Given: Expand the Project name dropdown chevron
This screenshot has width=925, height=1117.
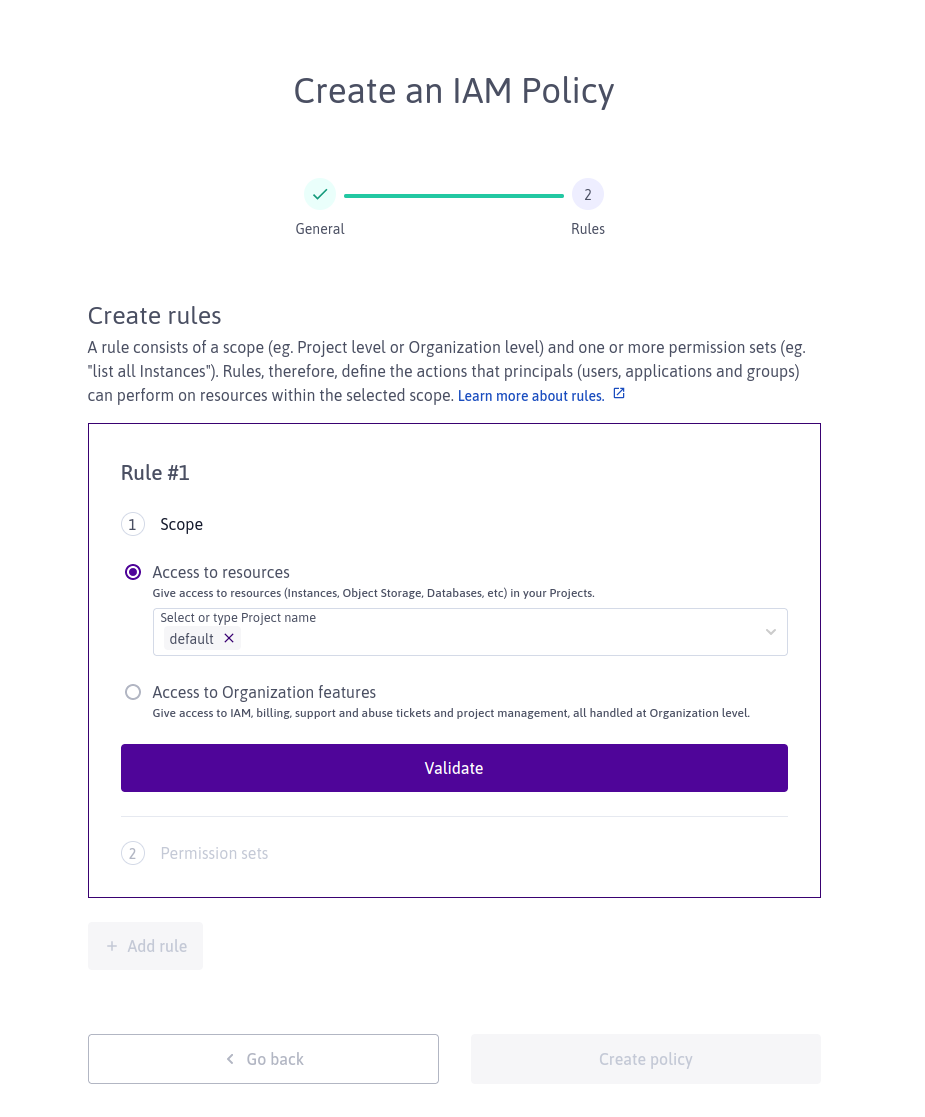Looking at the screenshot, I should tap(770, 632).
